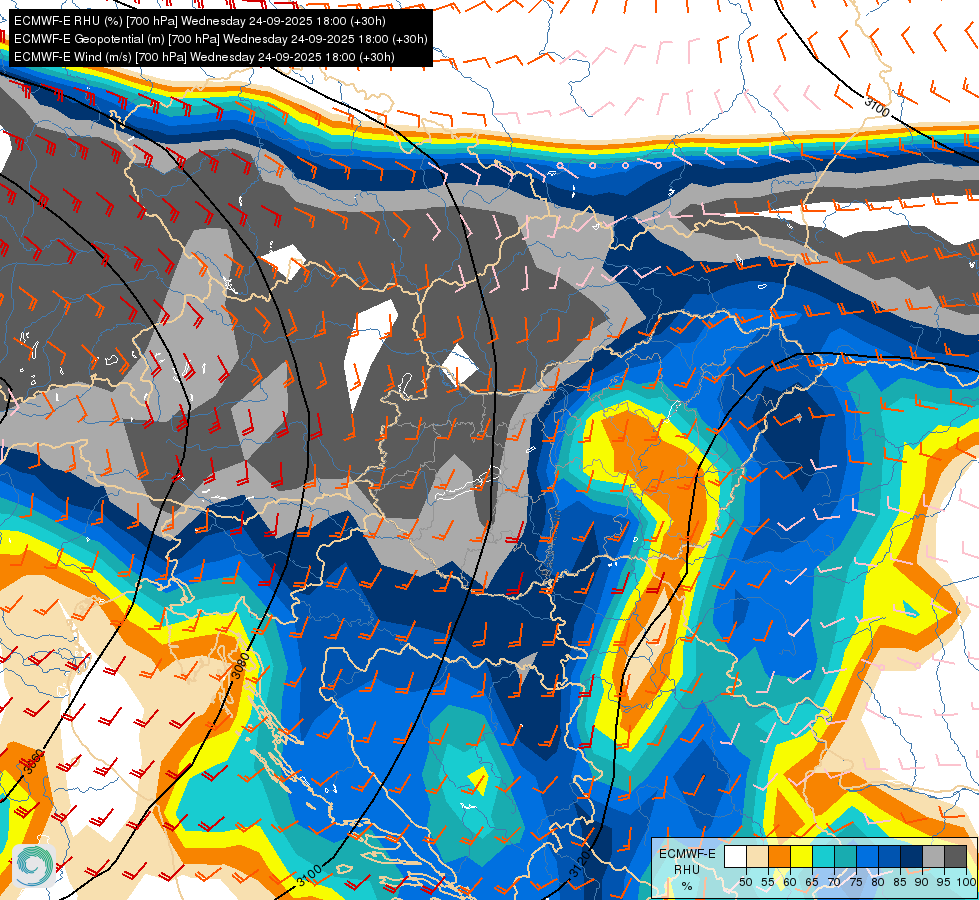Click the 3080 geopotential contour label

coord(240,666)
